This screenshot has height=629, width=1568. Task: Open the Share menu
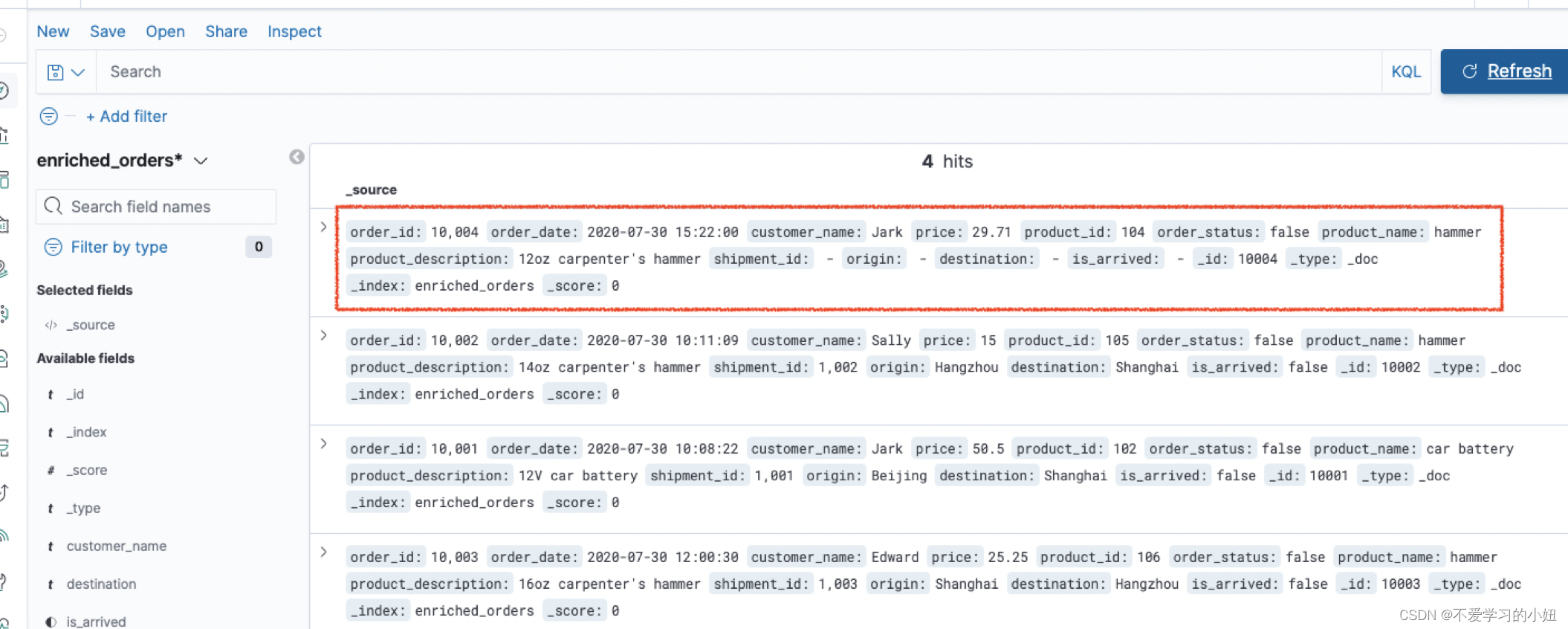click(x=226, y=31)
